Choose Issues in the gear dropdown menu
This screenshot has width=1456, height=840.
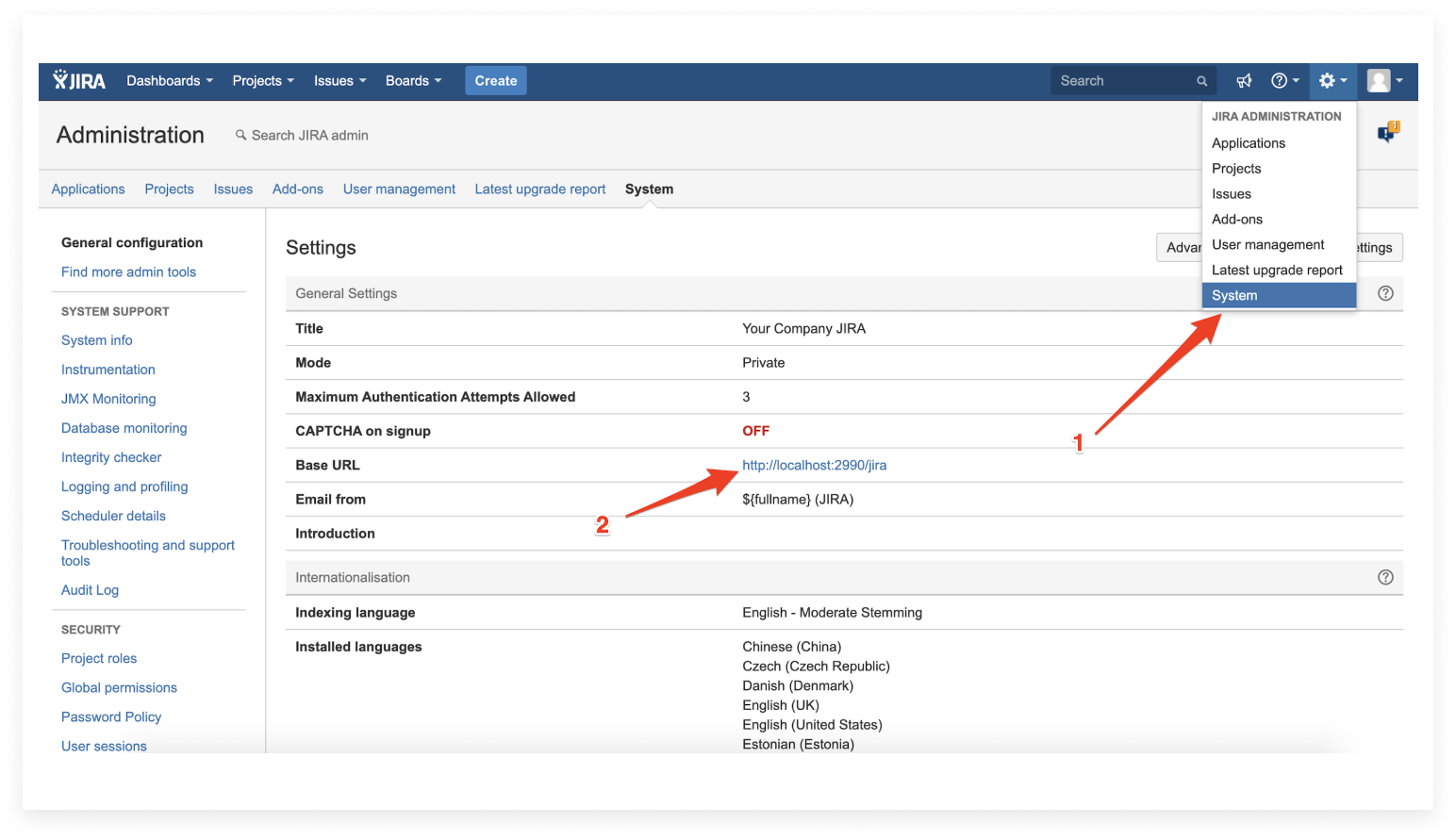pos(1279,194)
